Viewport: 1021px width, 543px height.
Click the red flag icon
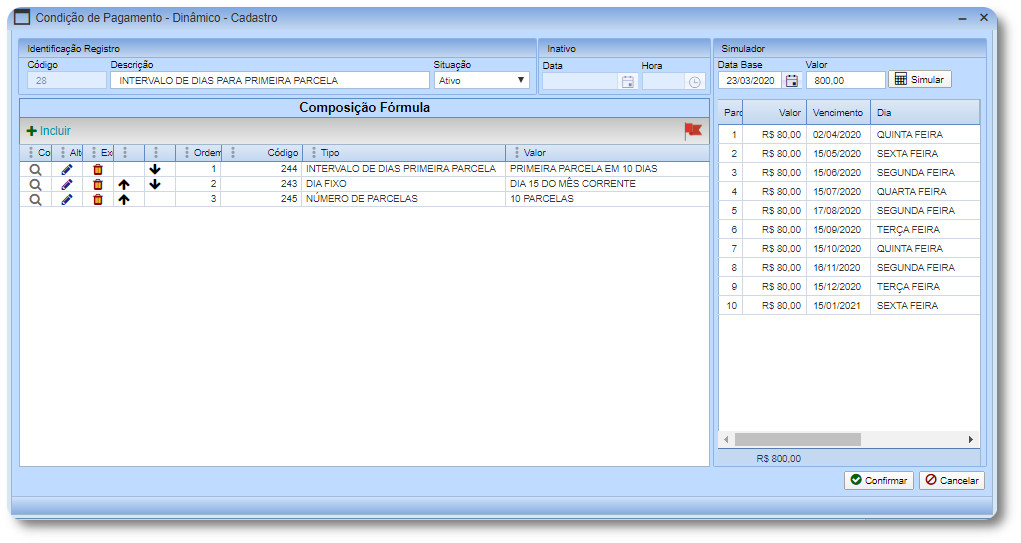(693, 131)
